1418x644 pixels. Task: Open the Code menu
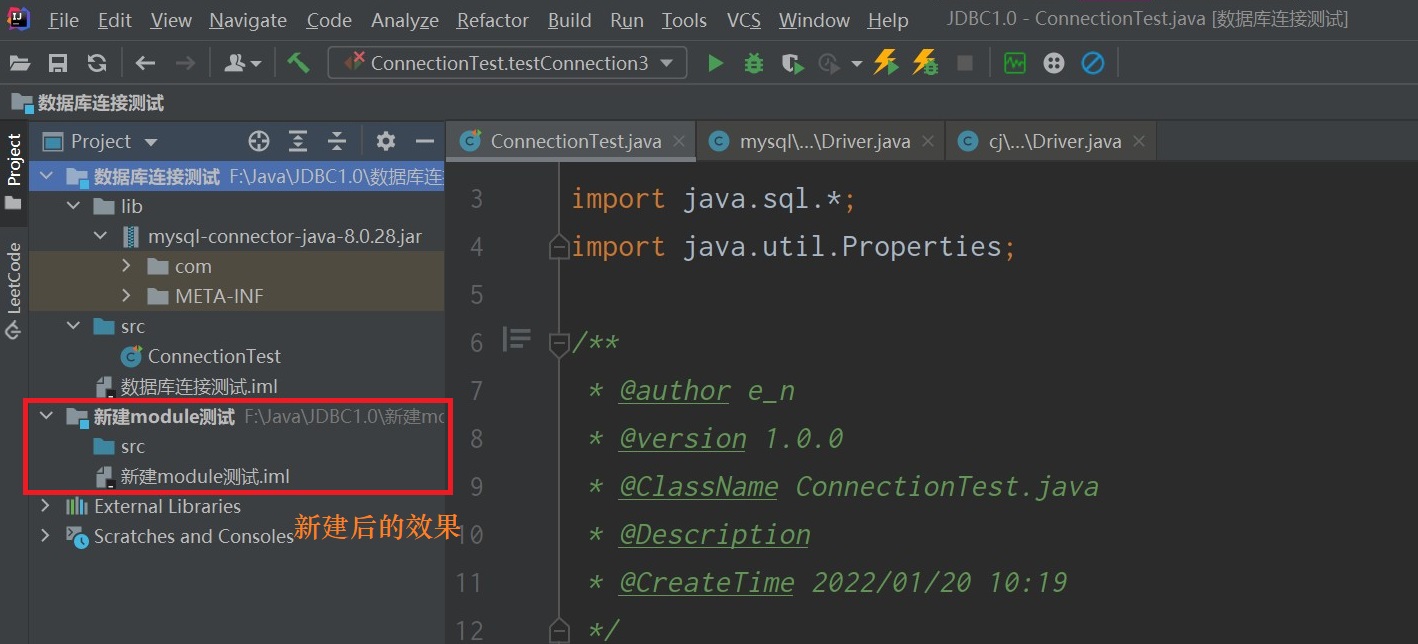pyautogui.click(x=329, y=20)
